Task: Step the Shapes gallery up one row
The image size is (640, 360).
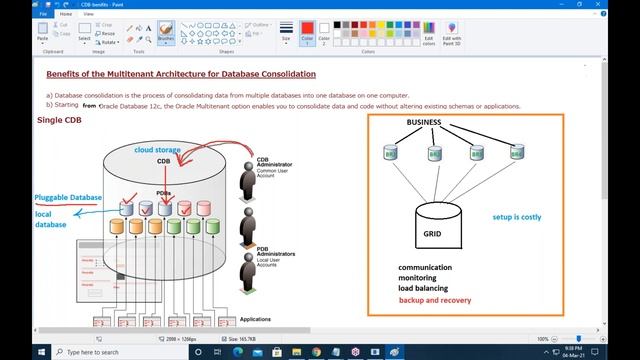Action: coord(240,25)
